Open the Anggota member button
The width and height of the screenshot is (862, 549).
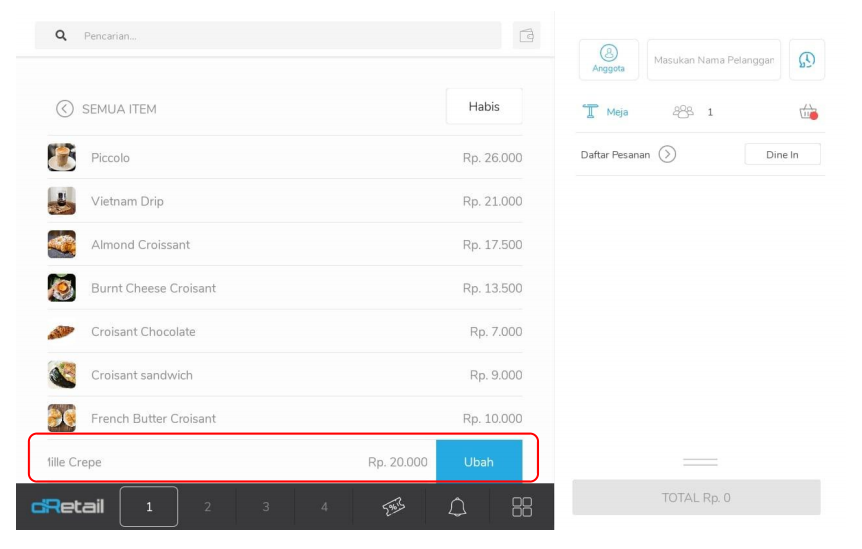[x=608, y=59]
